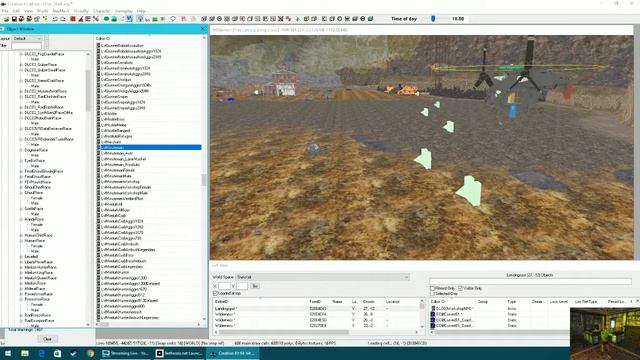This screenshot has height=360, width=640.
Task: Select the LibertyPrimeRace tree item
Action: (x=38, y=262)
